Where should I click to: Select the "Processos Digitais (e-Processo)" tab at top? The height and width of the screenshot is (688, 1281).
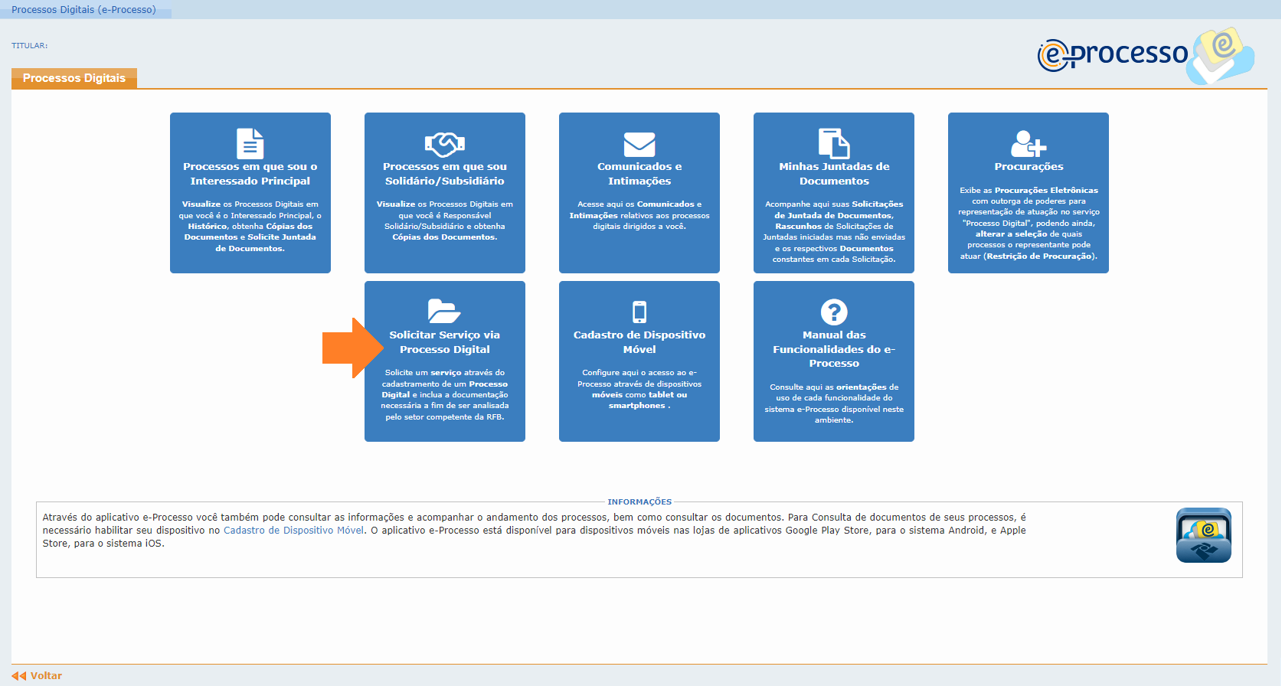point(85,9)
